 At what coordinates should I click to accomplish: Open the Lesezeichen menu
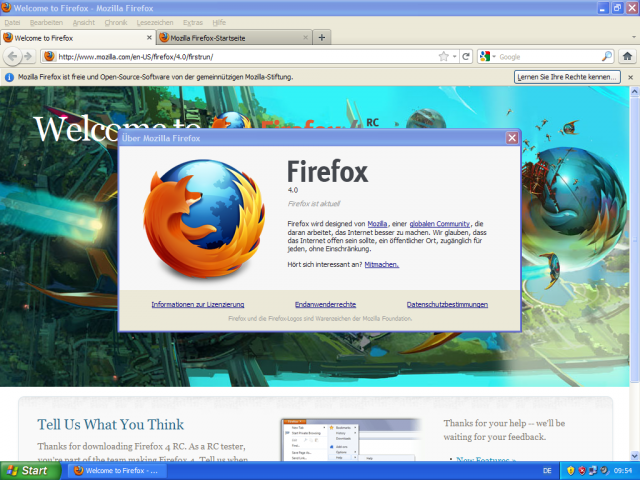[x=155, y=22]
